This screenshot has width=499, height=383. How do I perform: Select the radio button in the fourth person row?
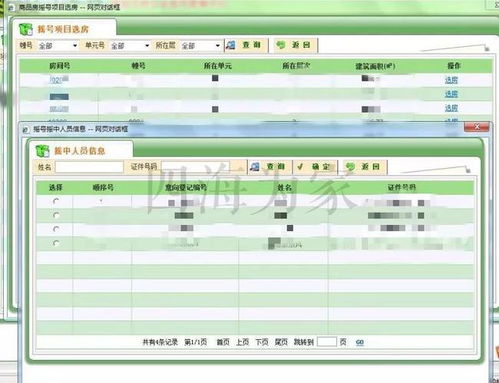pos(56,243)
